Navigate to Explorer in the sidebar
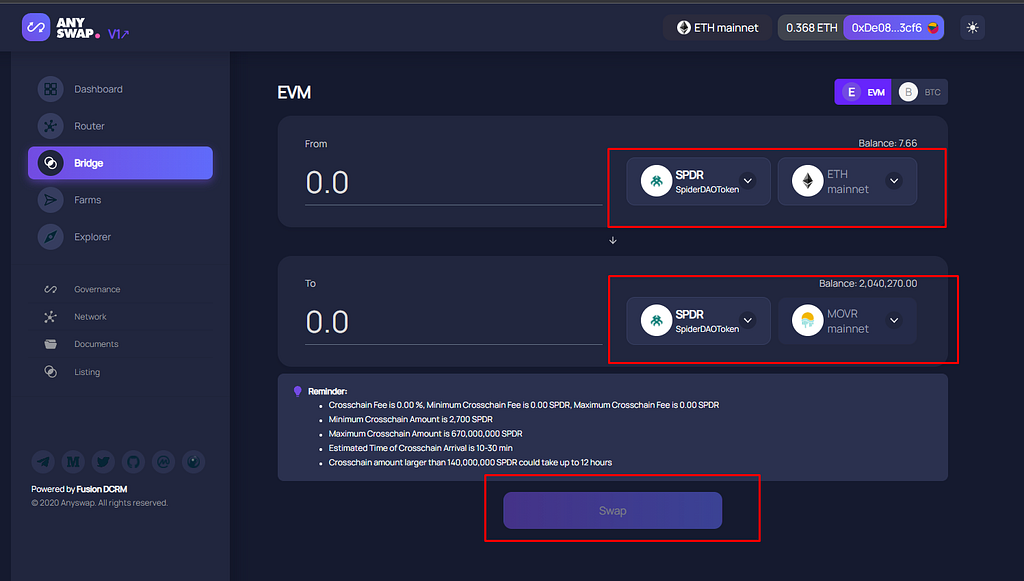Viewport: 1024px width, 581px height. [120, 237]
